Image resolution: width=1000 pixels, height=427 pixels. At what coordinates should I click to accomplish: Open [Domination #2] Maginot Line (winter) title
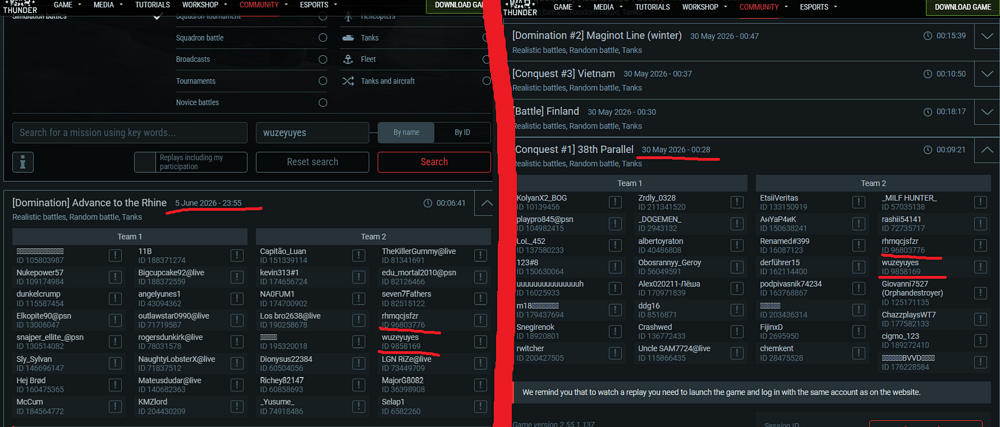point(597,36)
